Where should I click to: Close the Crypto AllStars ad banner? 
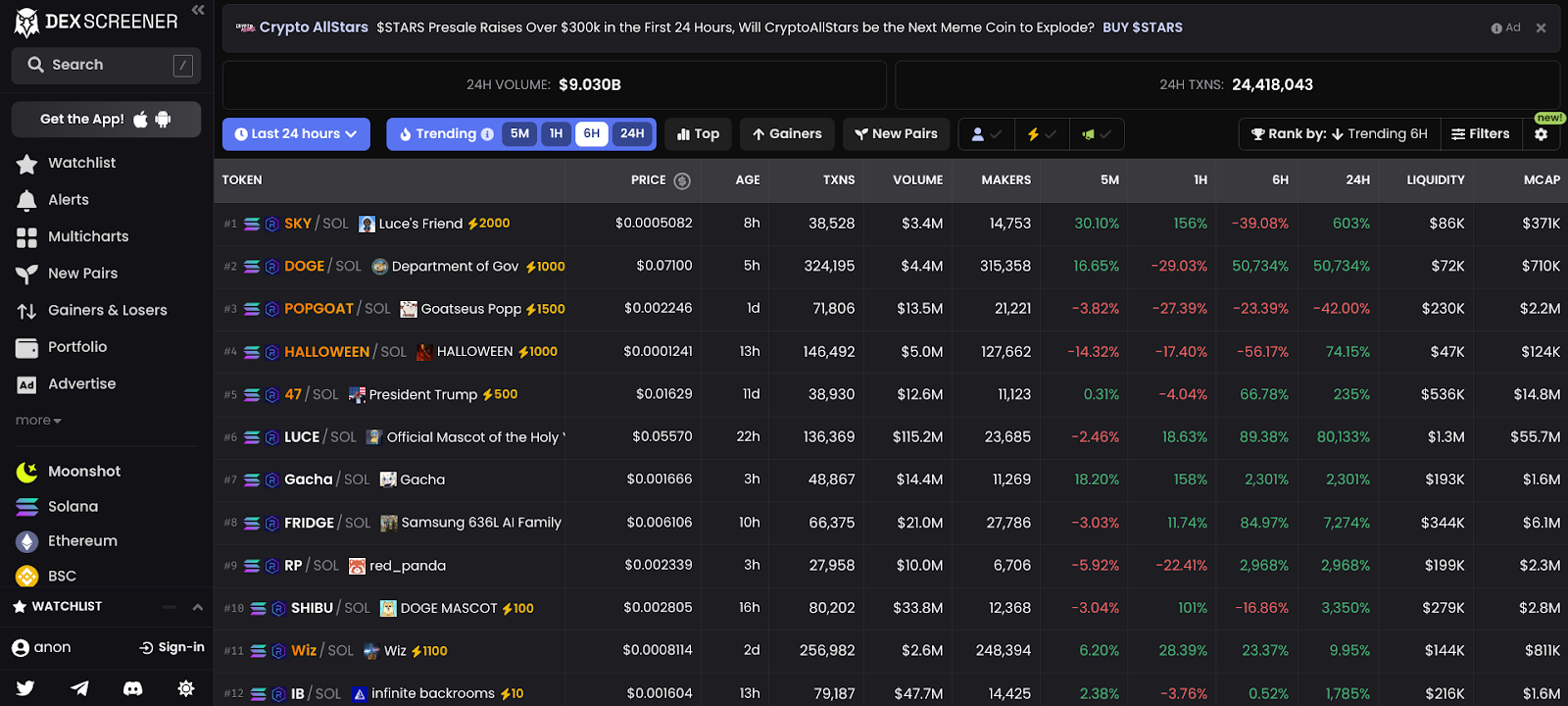(x=1541, y=27)
